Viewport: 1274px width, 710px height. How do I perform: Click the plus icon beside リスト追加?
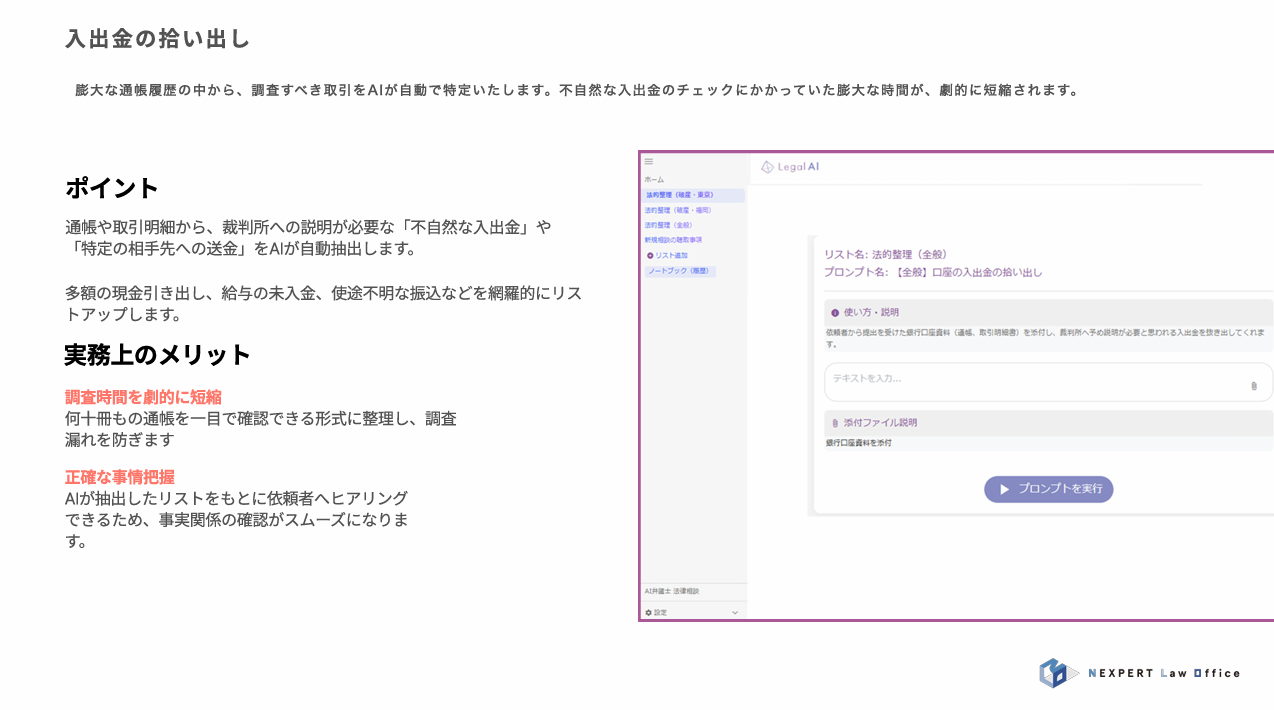point(651,256)
